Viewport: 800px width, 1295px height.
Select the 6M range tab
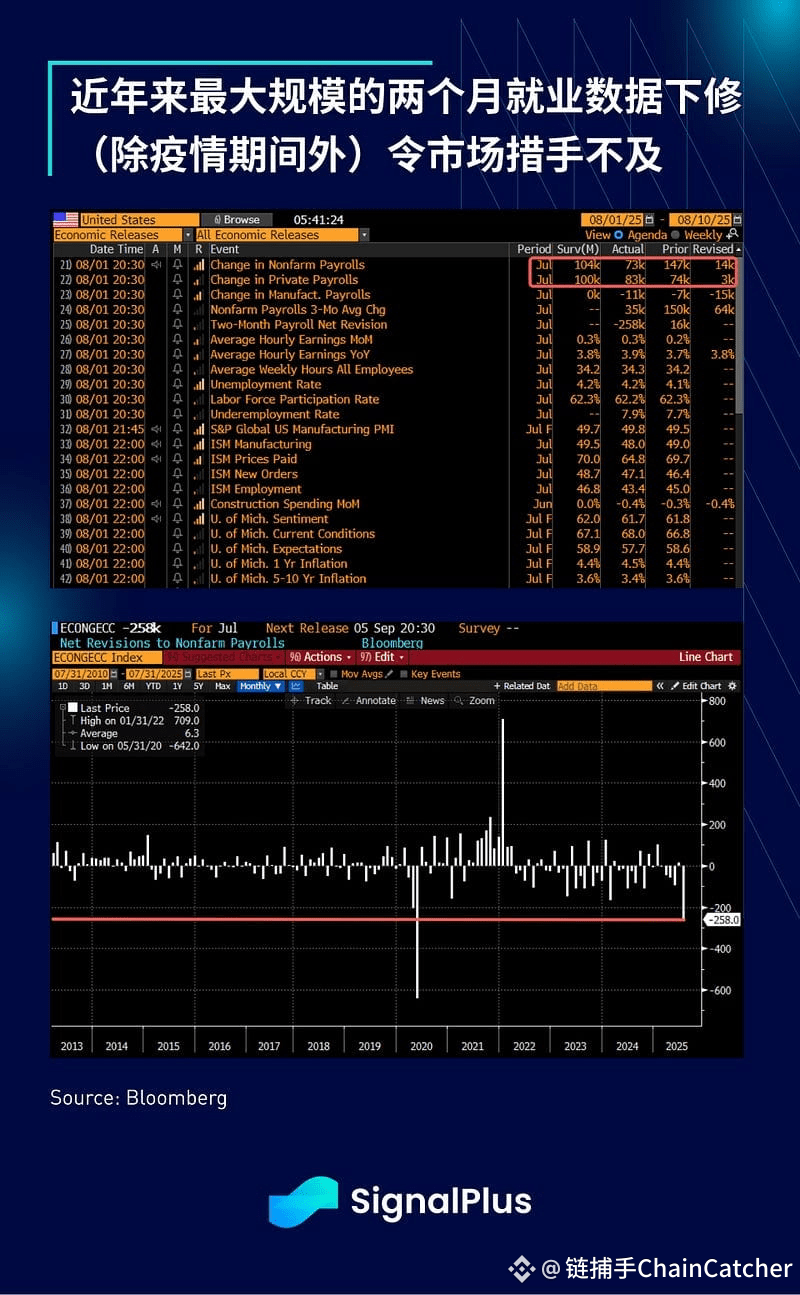(128, 686)
